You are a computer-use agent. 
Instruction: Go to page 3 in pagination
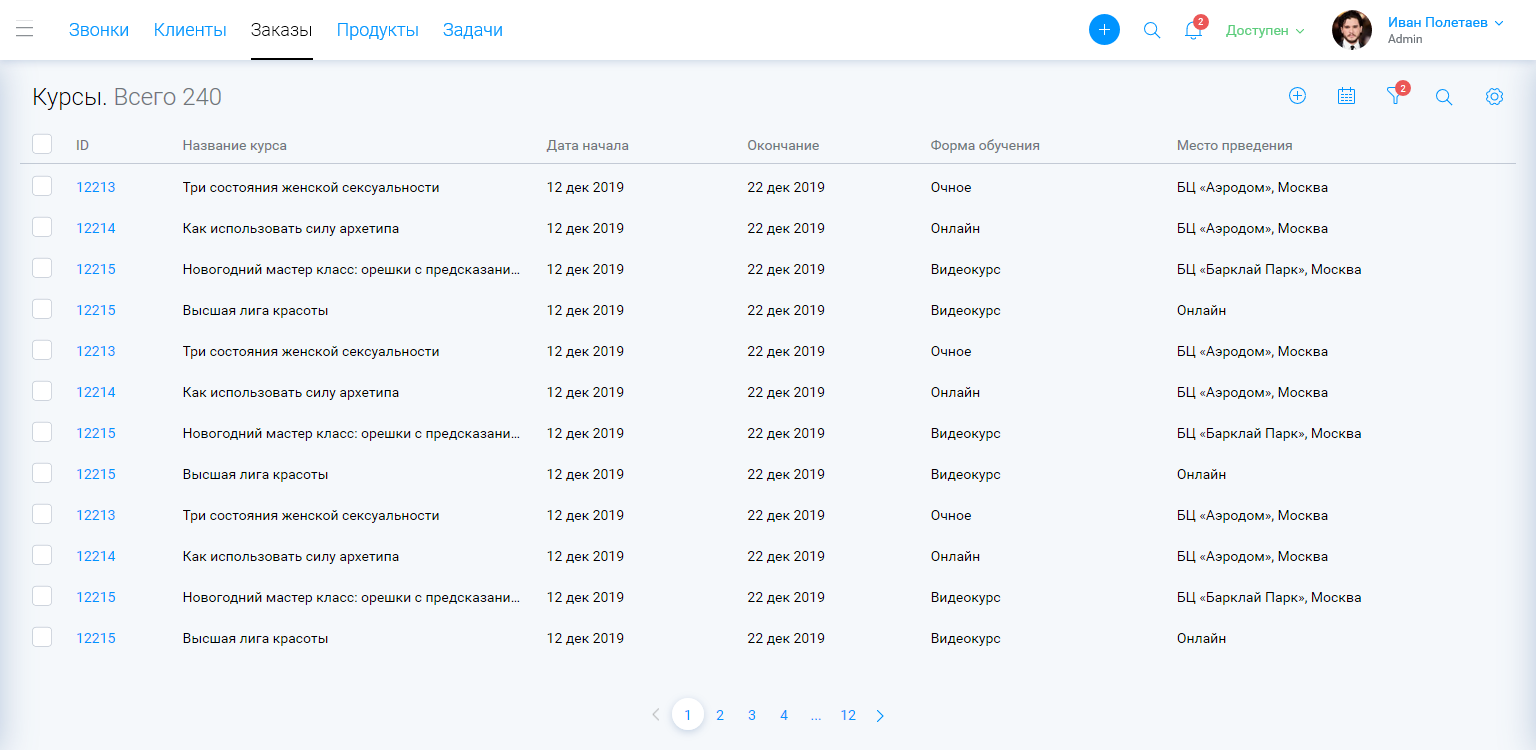(x=752, y=715)
